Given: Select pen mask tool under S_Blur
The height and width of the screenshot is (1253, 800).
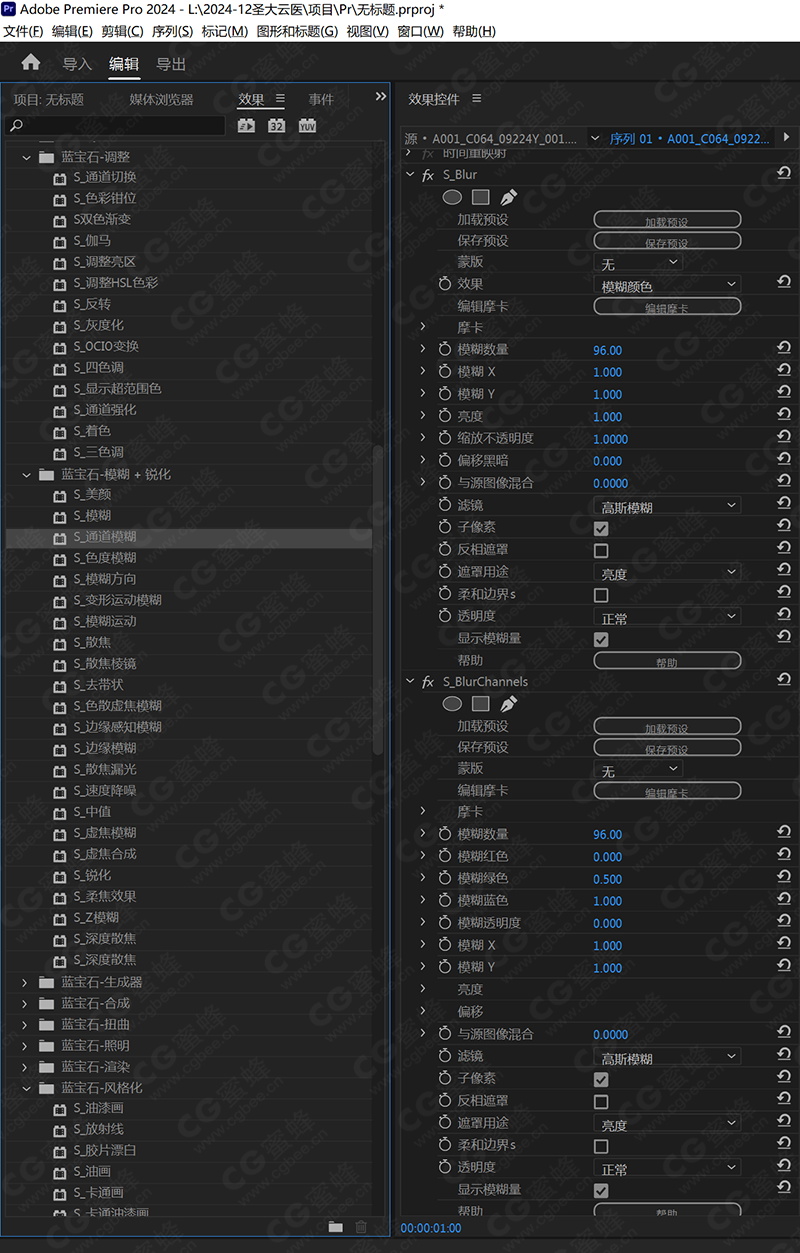Looking at the screenshot, I should click(508, 197).
